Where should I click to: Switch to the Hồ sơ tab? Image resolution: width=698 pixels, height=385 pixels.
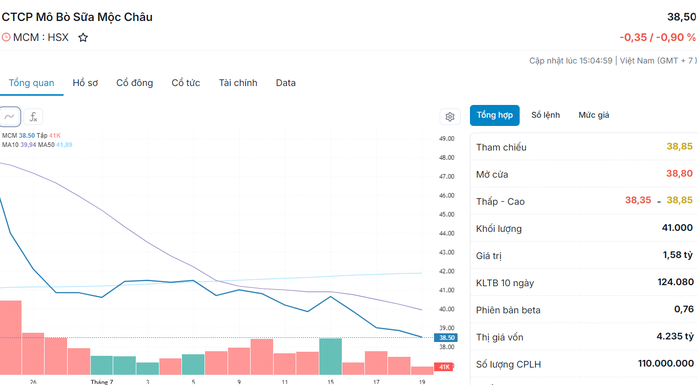coord(85,83)
